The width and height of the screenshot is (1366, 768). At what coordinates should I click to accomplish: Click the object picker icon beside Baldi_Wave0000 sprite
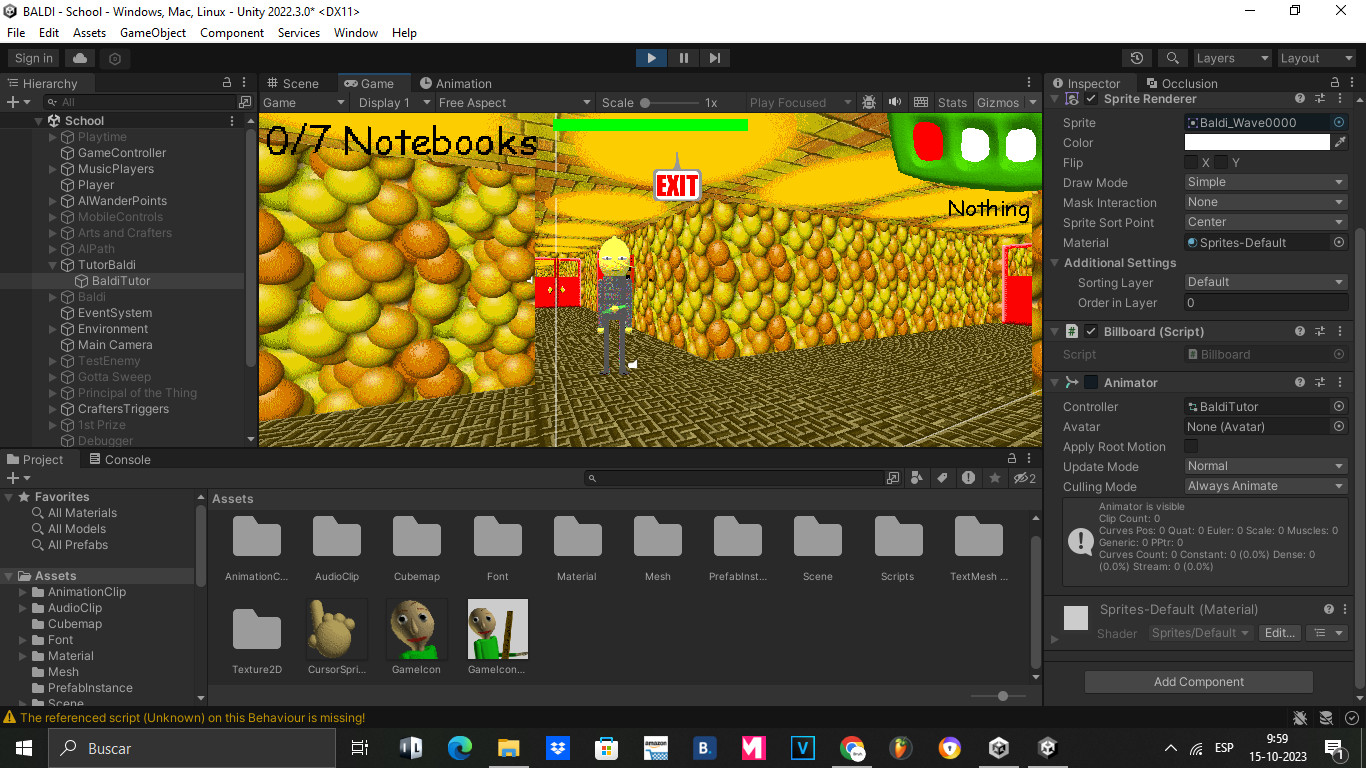click(1338, 121)
